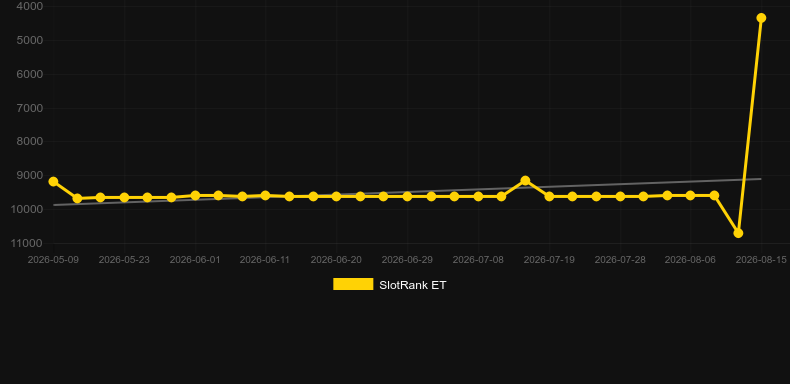Select the first data point at 2026-05-09
The height and width of the screenshot is (384, 790).
tap(53, 181)
